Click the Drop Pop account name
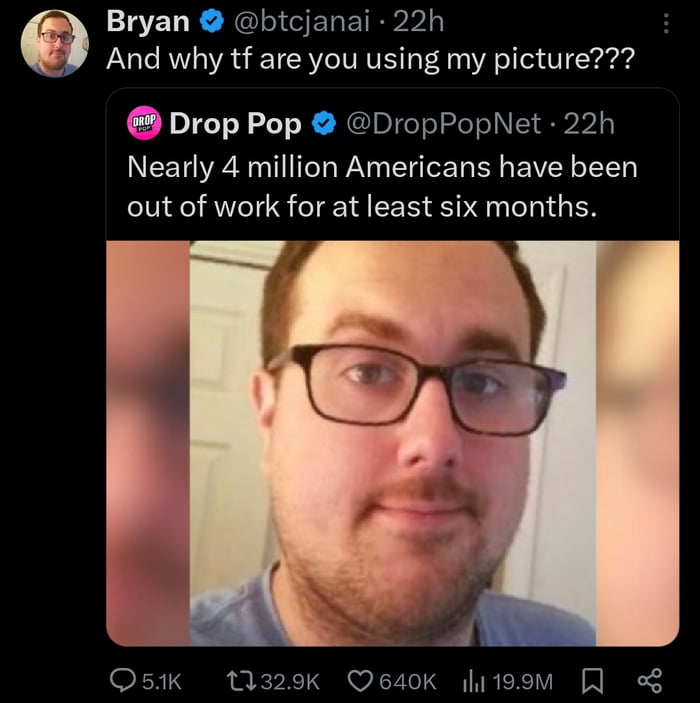 pyautogui.click(x=235, y=124)
